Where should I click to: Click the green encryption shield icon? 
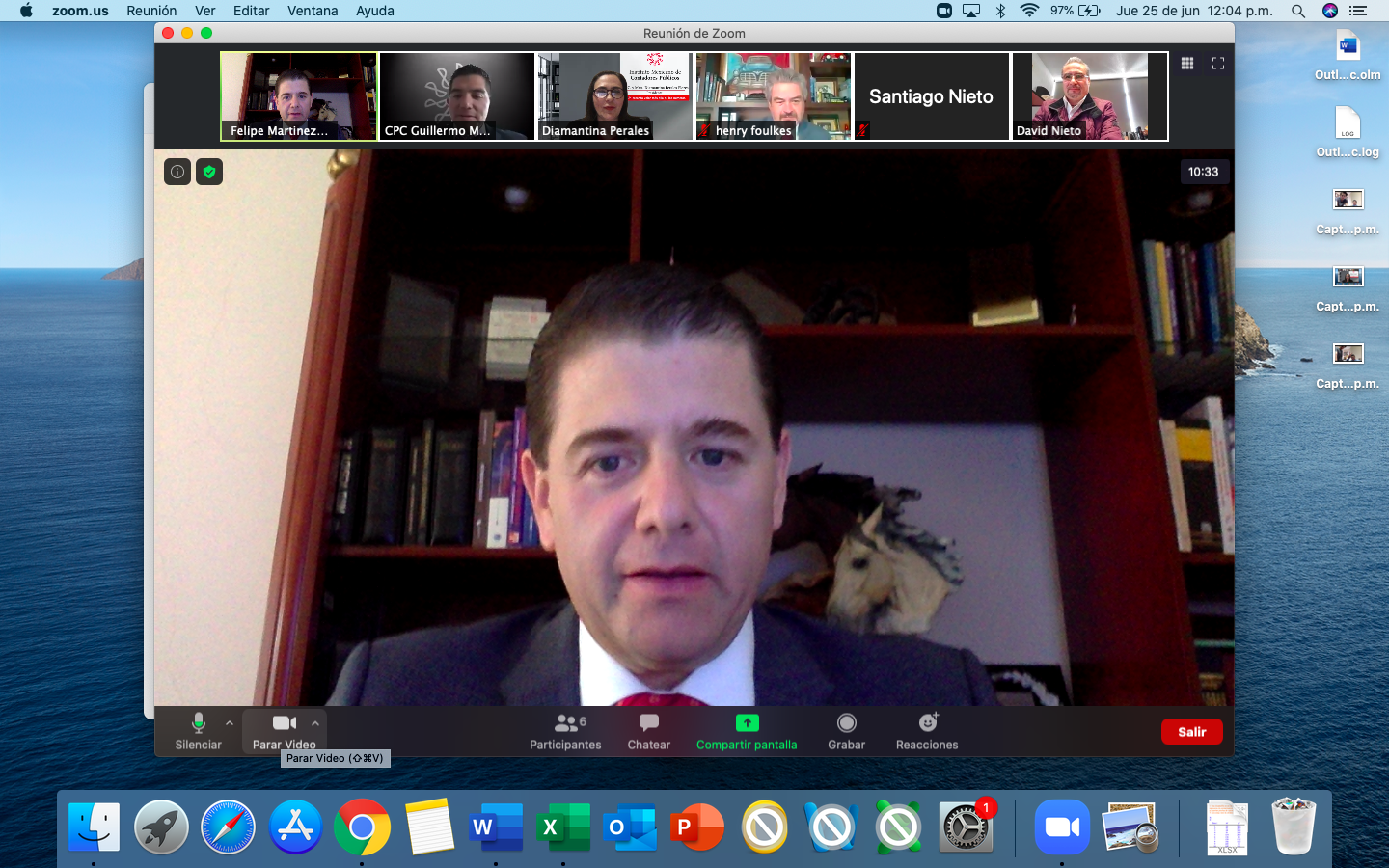(209, 172)
